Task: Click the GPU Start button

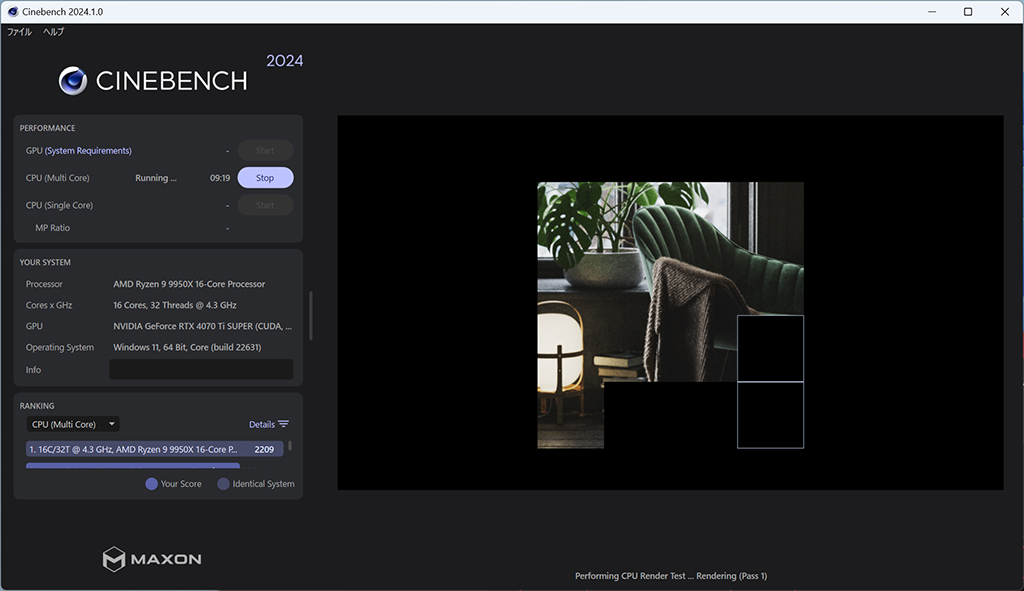Action: tap(265, 150)
